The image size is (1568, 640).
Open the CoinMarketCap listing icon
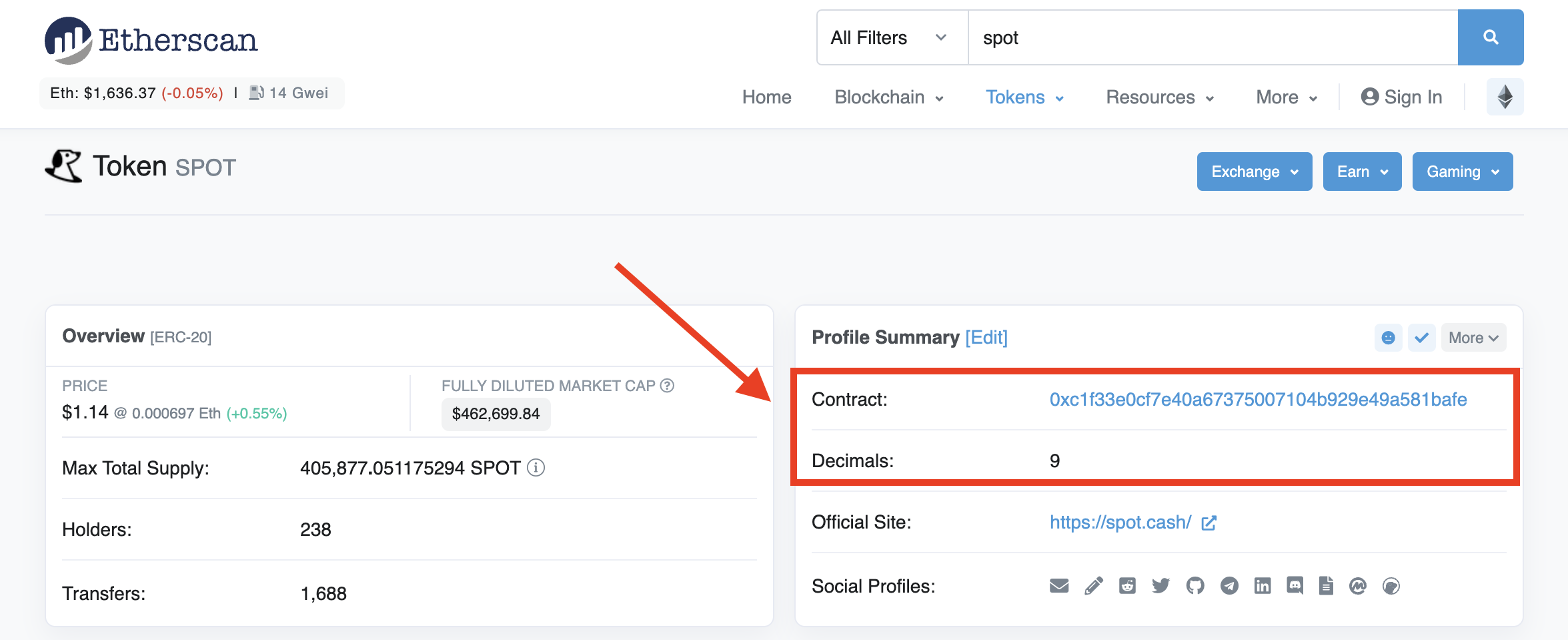1359,586
